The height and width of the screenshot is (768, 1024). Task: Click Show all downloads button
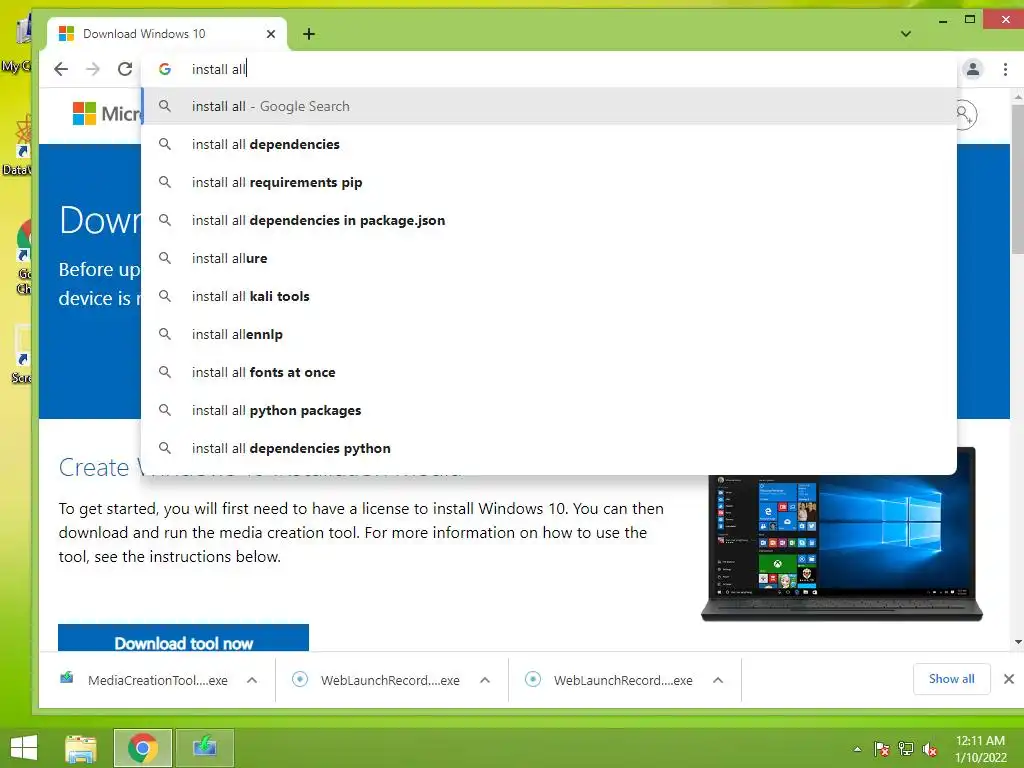[x=952, y=679]
